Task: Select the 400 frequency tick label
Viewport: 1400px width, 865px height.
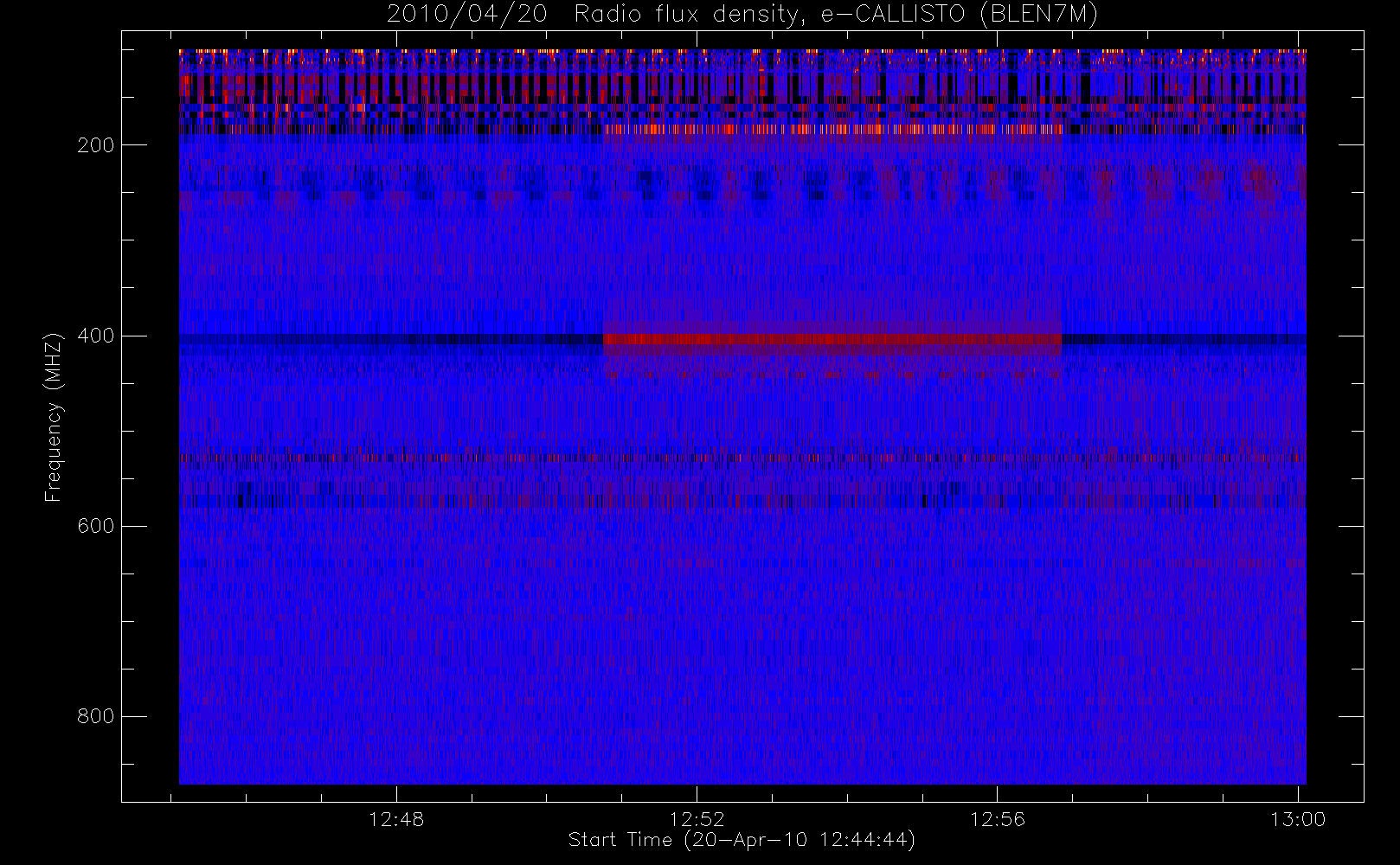Action: click(96, 336)
